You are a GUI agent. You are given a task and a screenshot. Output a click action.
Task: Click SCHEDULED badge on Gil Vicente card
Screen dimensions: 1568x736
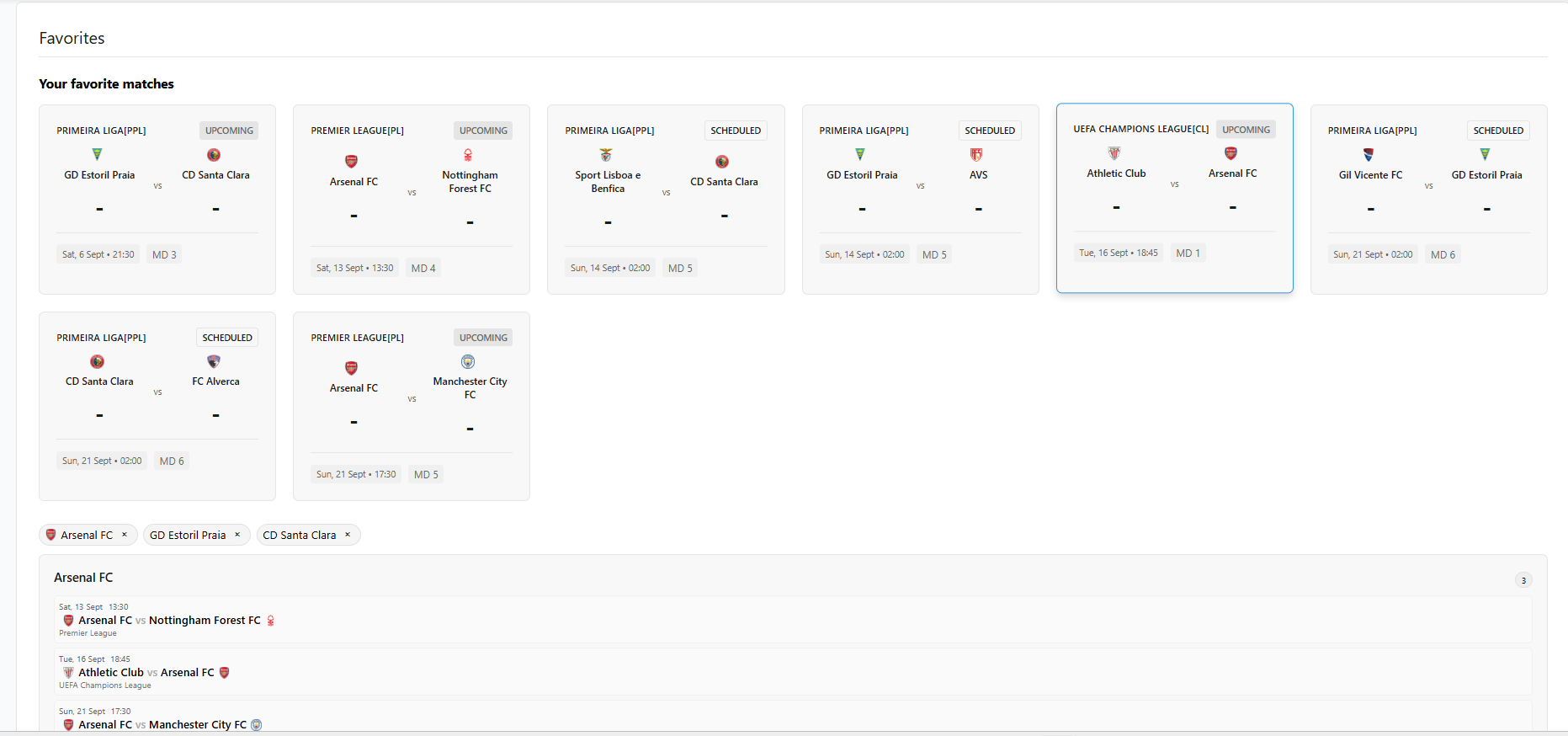(1498, 131)
